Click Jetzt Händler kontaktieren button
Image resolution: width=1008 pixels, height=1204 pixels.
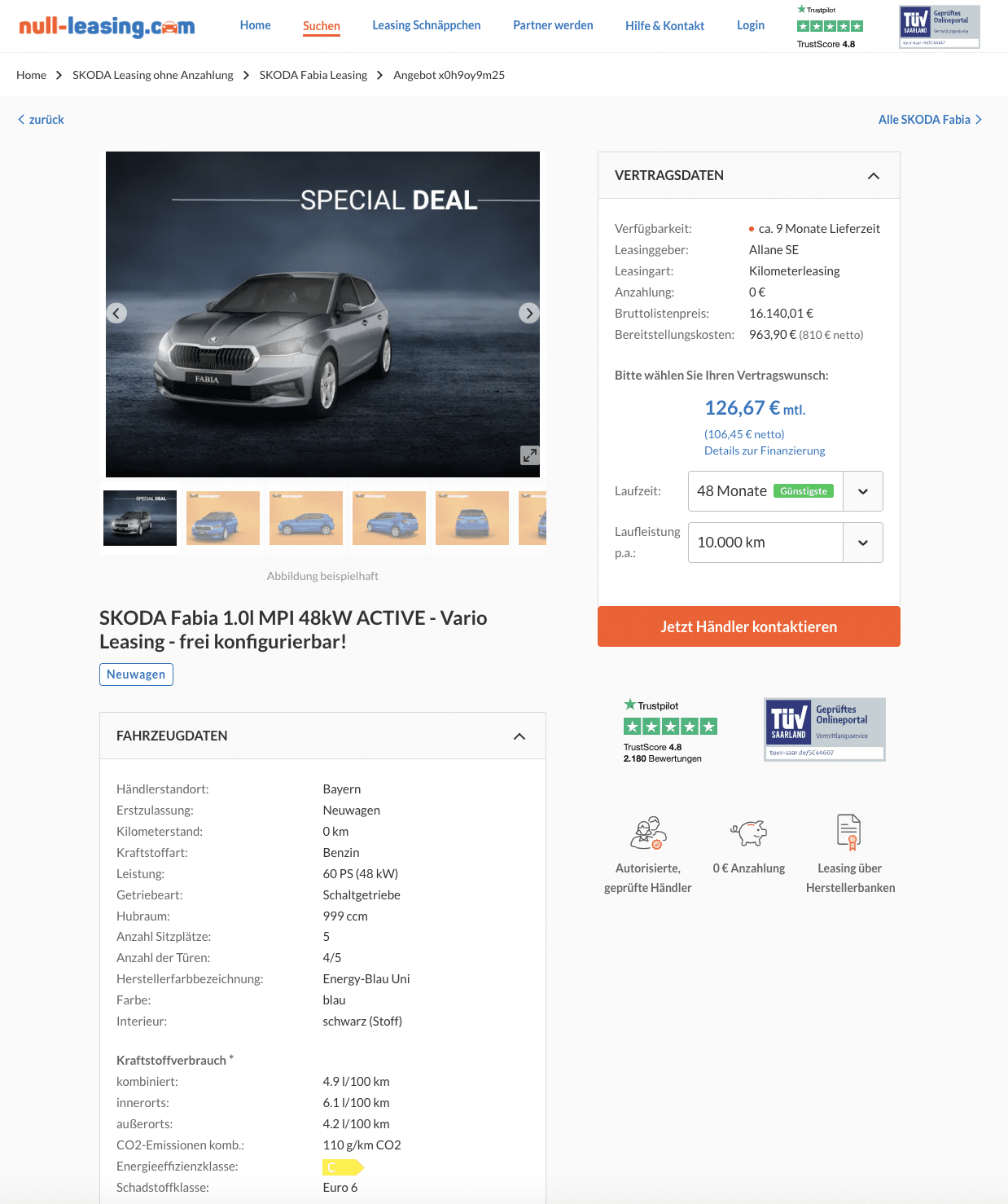749,626
